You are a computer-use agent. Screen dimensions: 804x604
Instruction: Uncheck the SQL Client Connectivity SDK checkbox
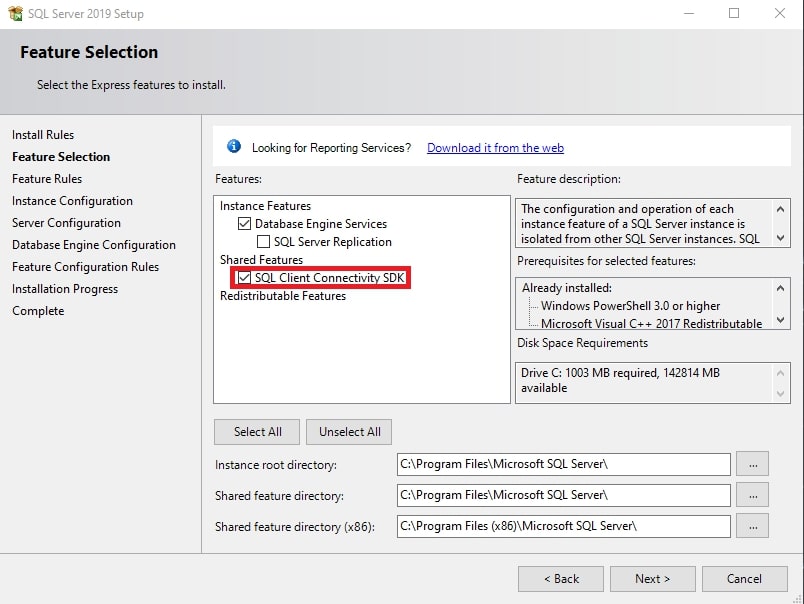[245, 278]
